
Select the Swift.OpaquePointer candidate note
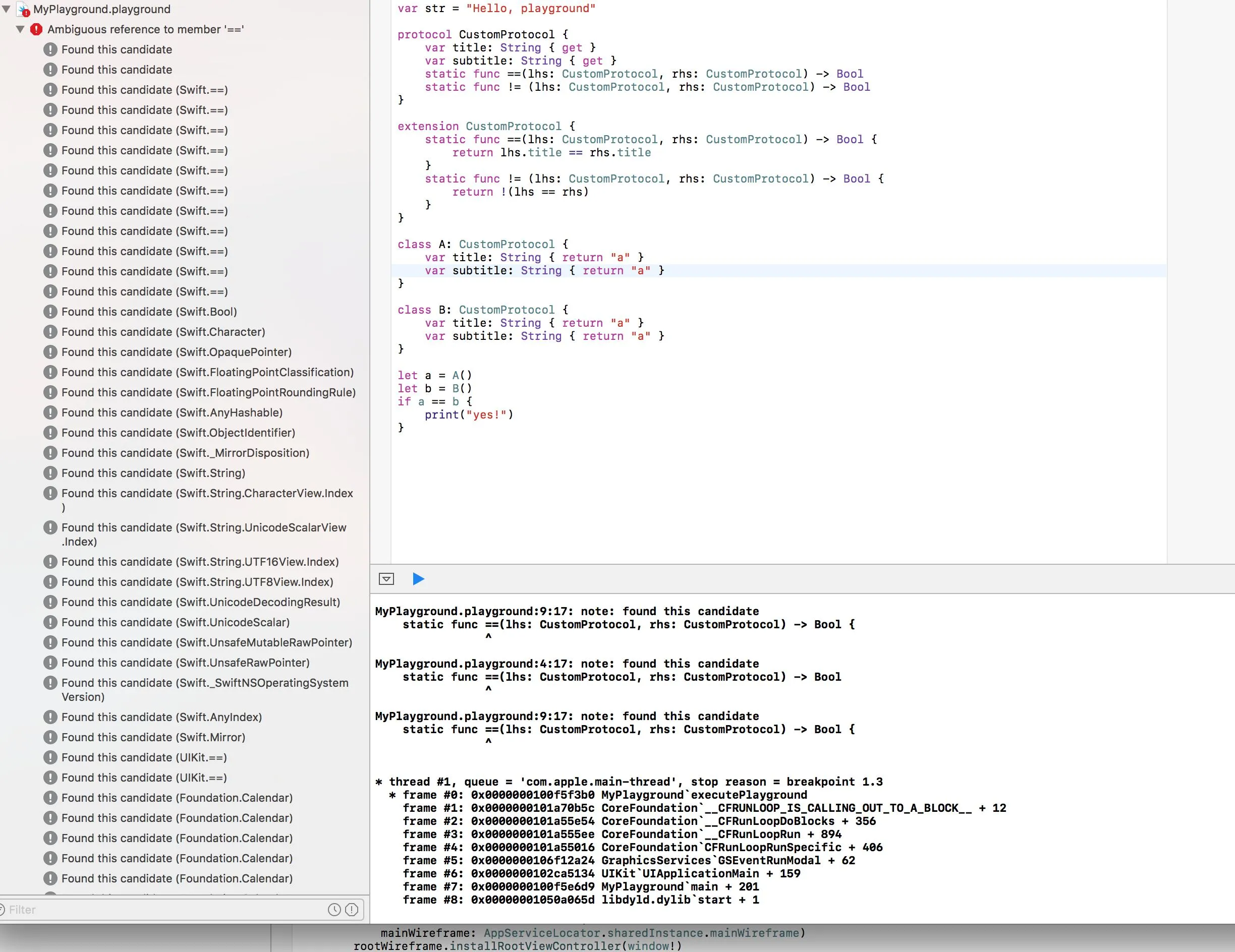177,352
